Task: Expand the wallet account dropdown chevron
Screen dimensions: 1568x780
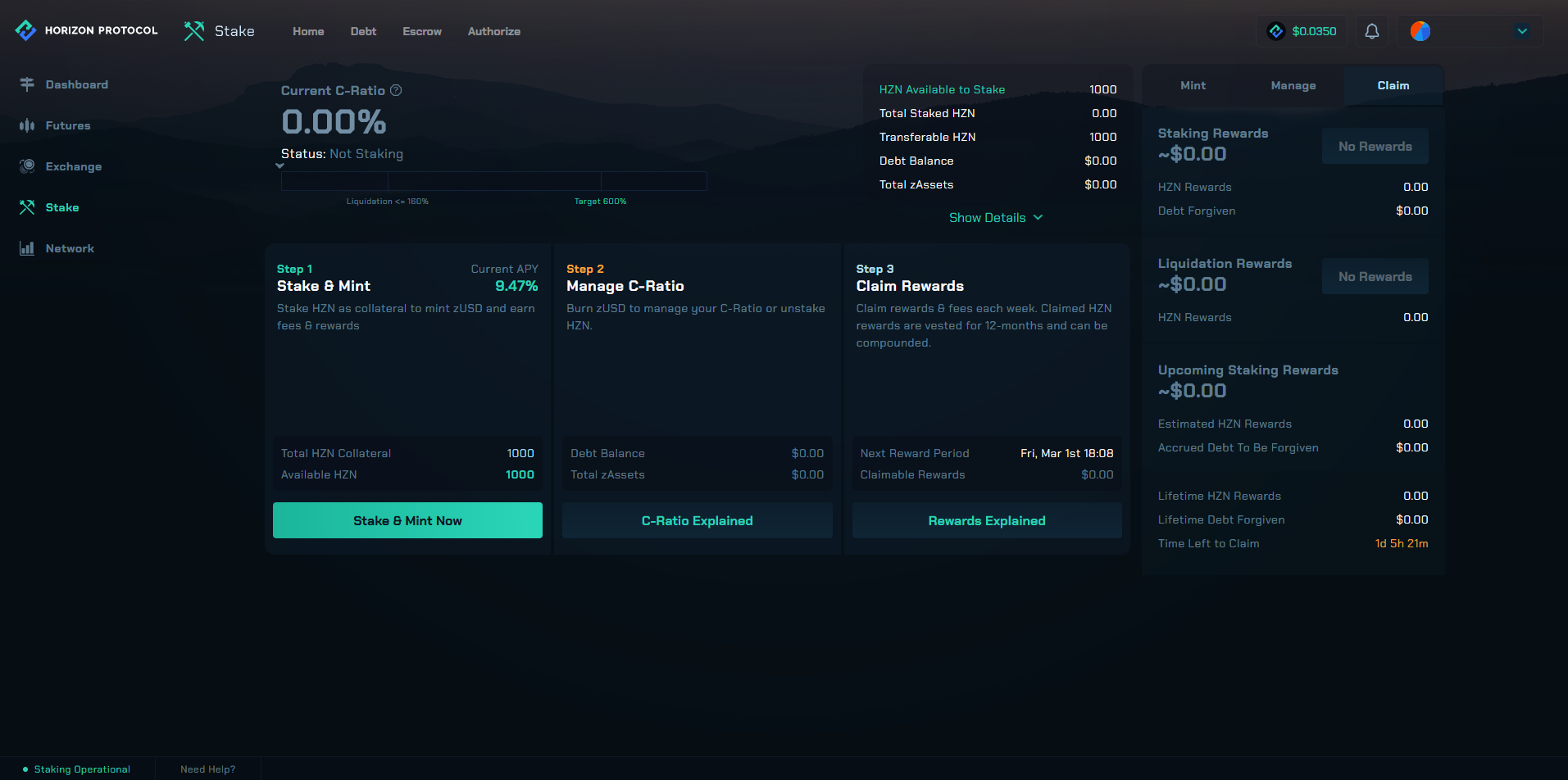Action: click(1521, 31)
